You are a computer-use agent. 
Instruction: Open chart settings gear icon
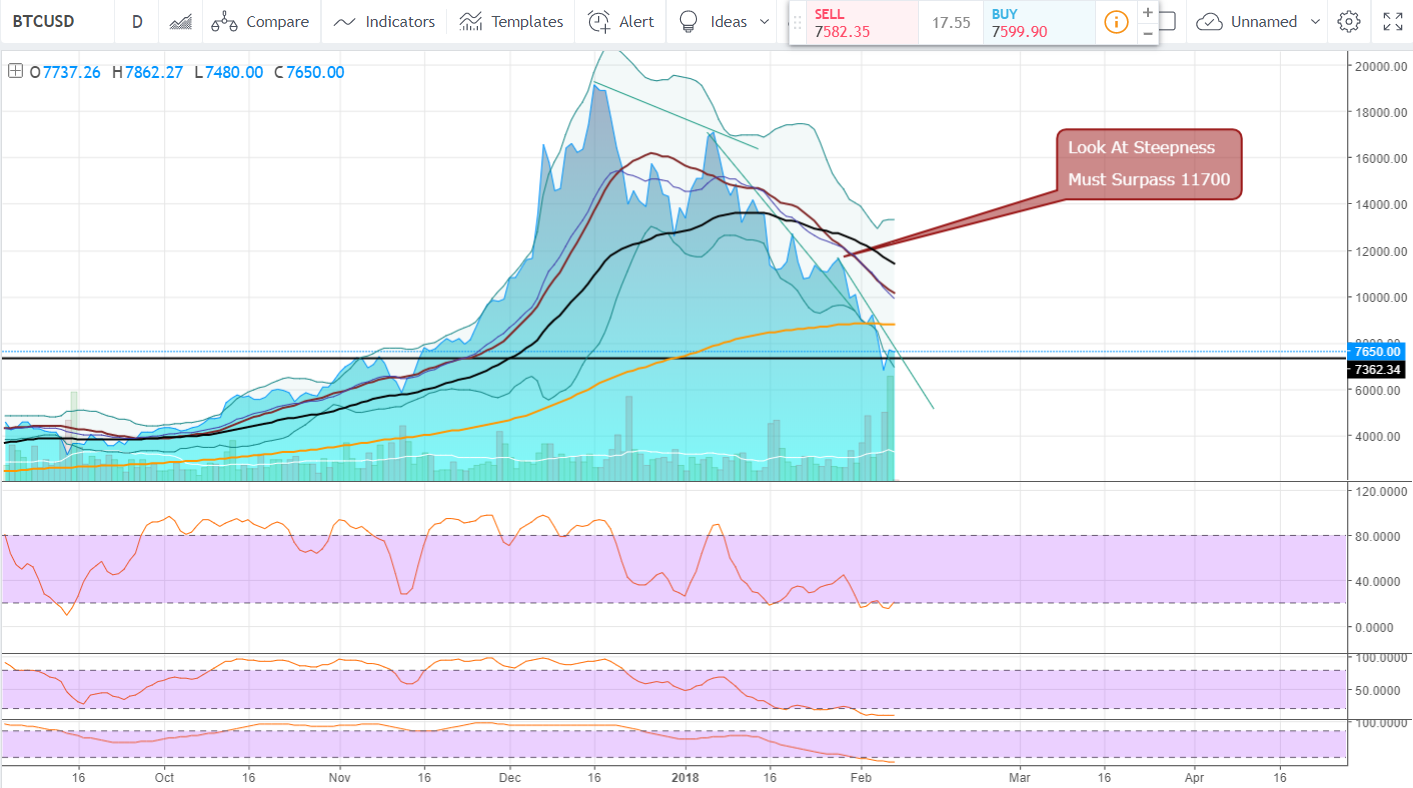pos(1349,21)
